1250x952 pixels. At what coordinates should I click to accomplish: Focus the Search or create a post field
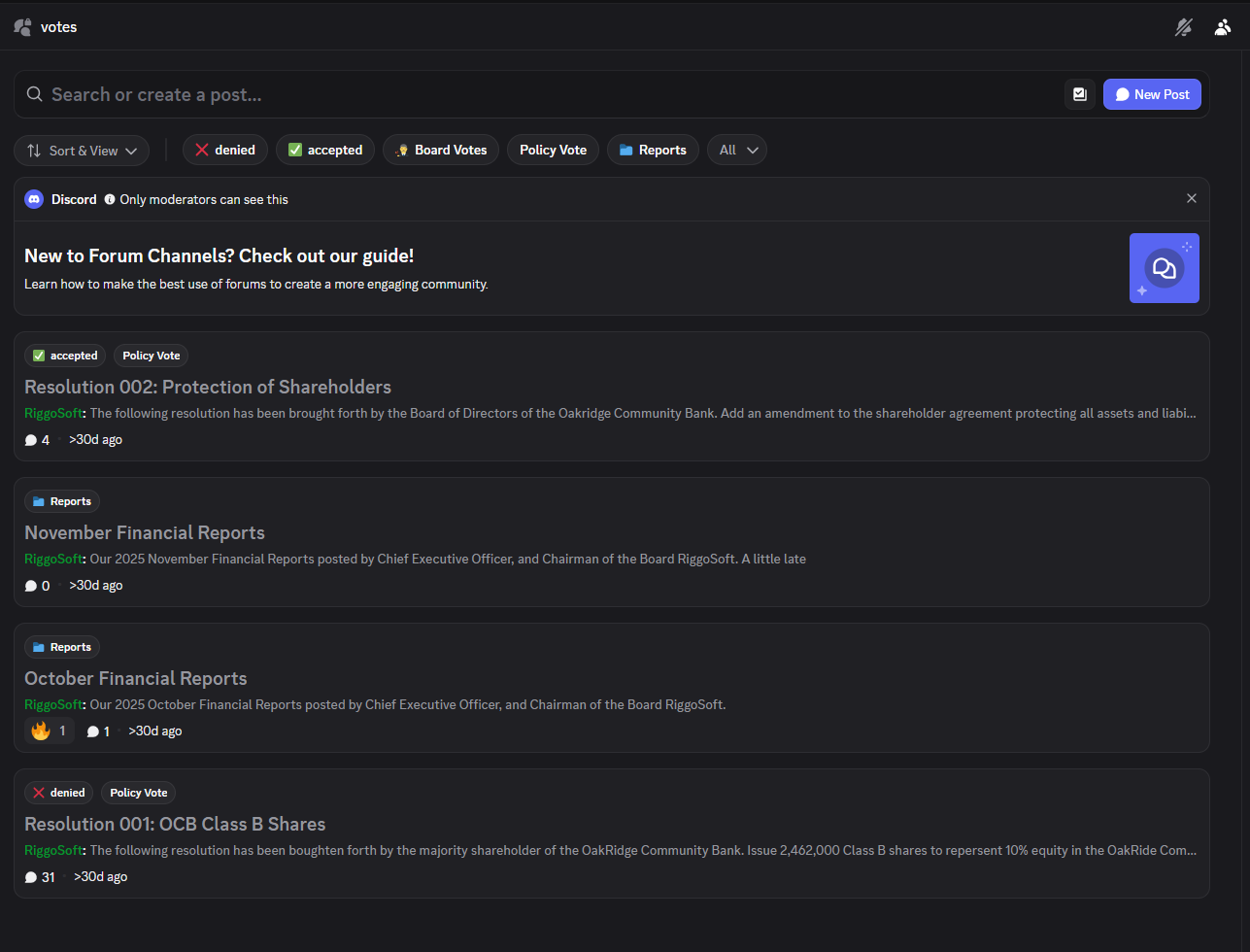(544, 94)
